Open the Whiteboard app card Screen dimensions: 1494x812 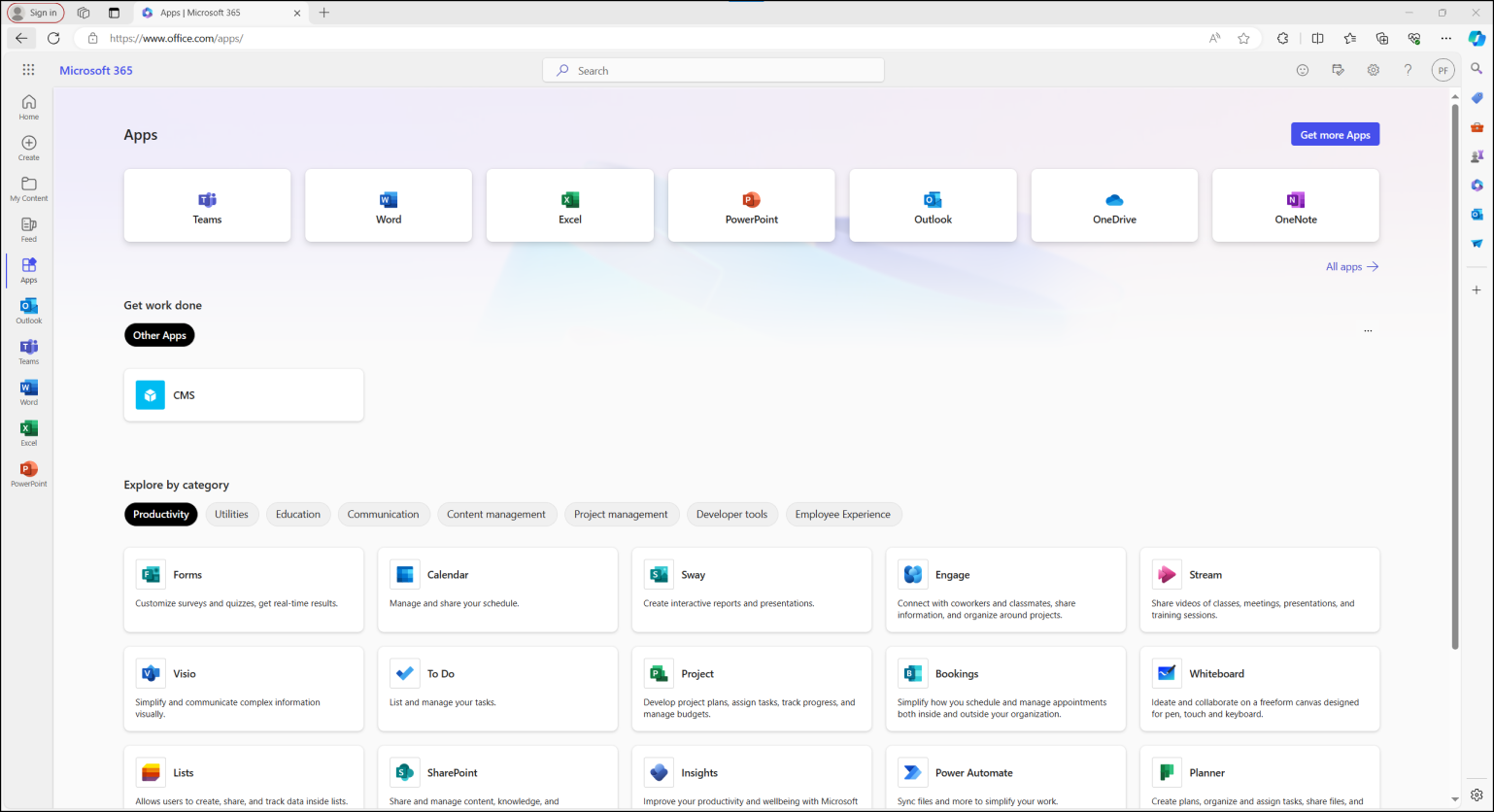coord(1260,689)
